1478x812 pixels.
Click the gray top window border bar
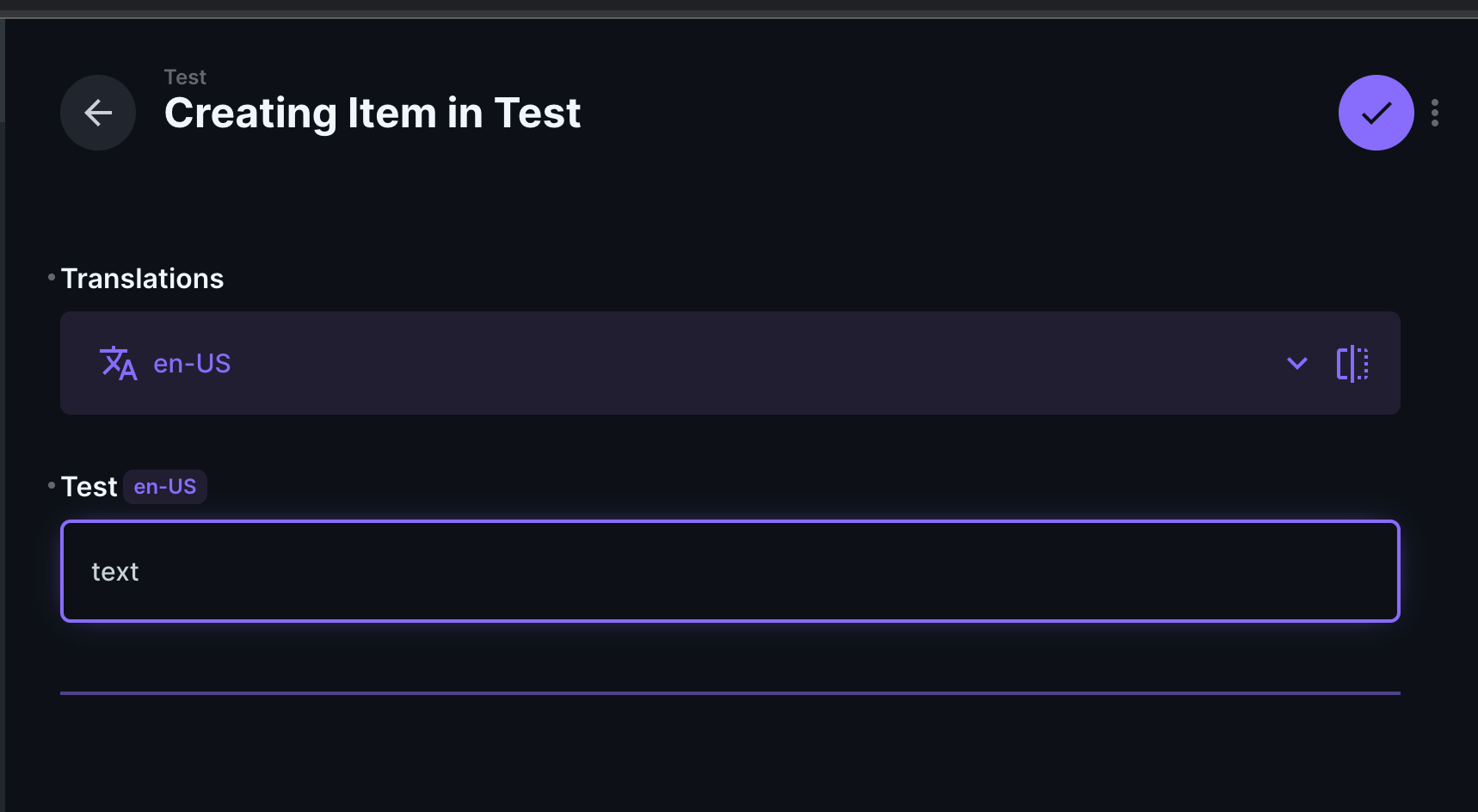(x=739, y=15)
